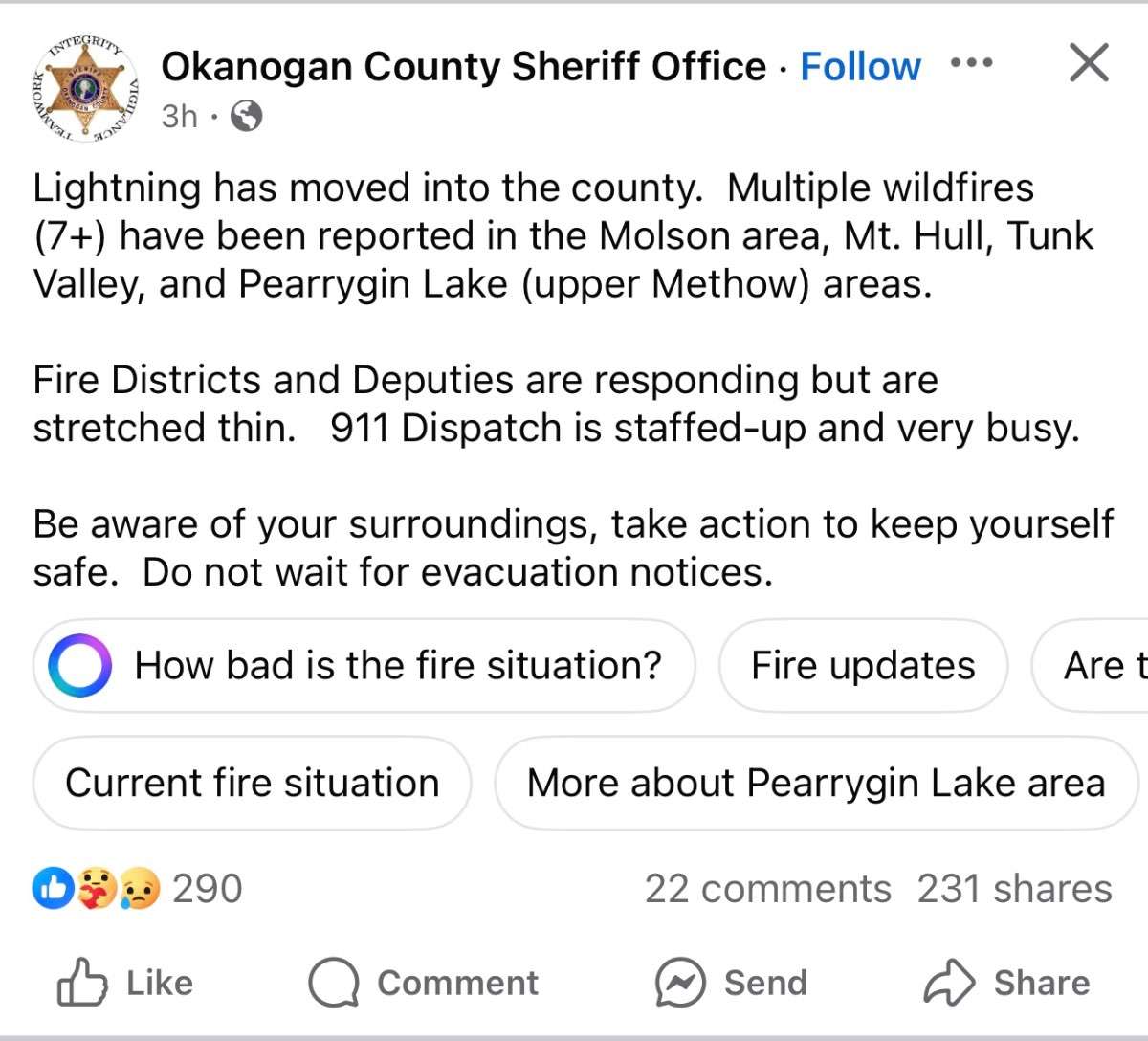Screen dimensions: 1148x1041
Task: Select the "Current fire situation" suggestion chip
Action: pyautogui.click(x=252, y=783)
